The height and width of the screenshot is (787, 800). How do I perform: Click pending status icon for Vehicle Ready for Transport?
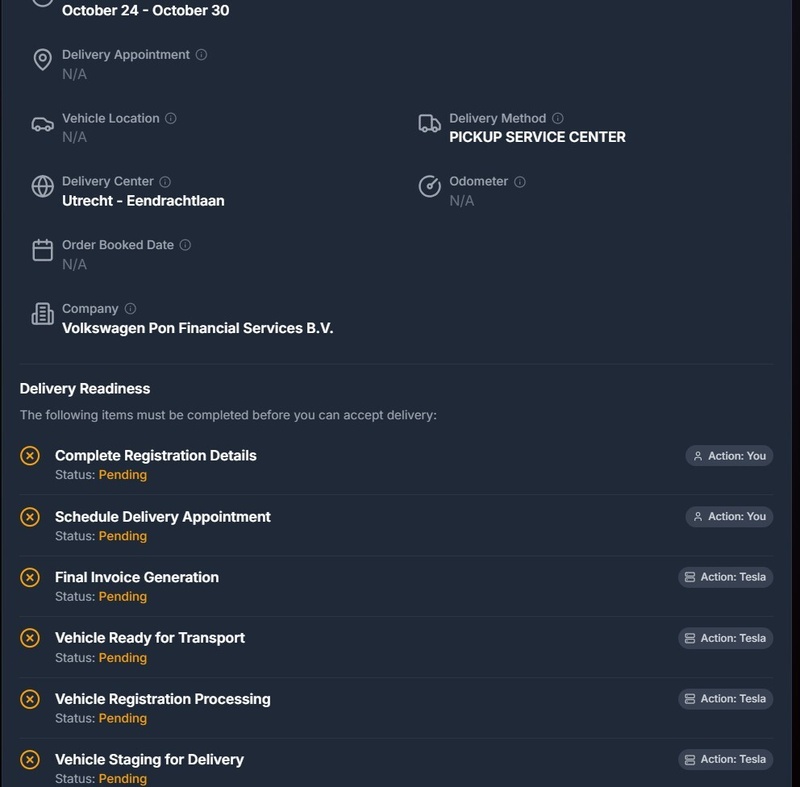coord(30,638)
